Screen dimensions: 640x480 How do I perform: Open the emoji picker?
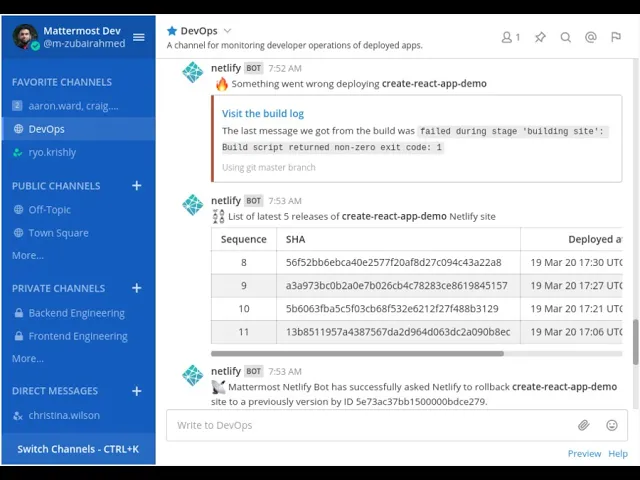coord(611,425)
